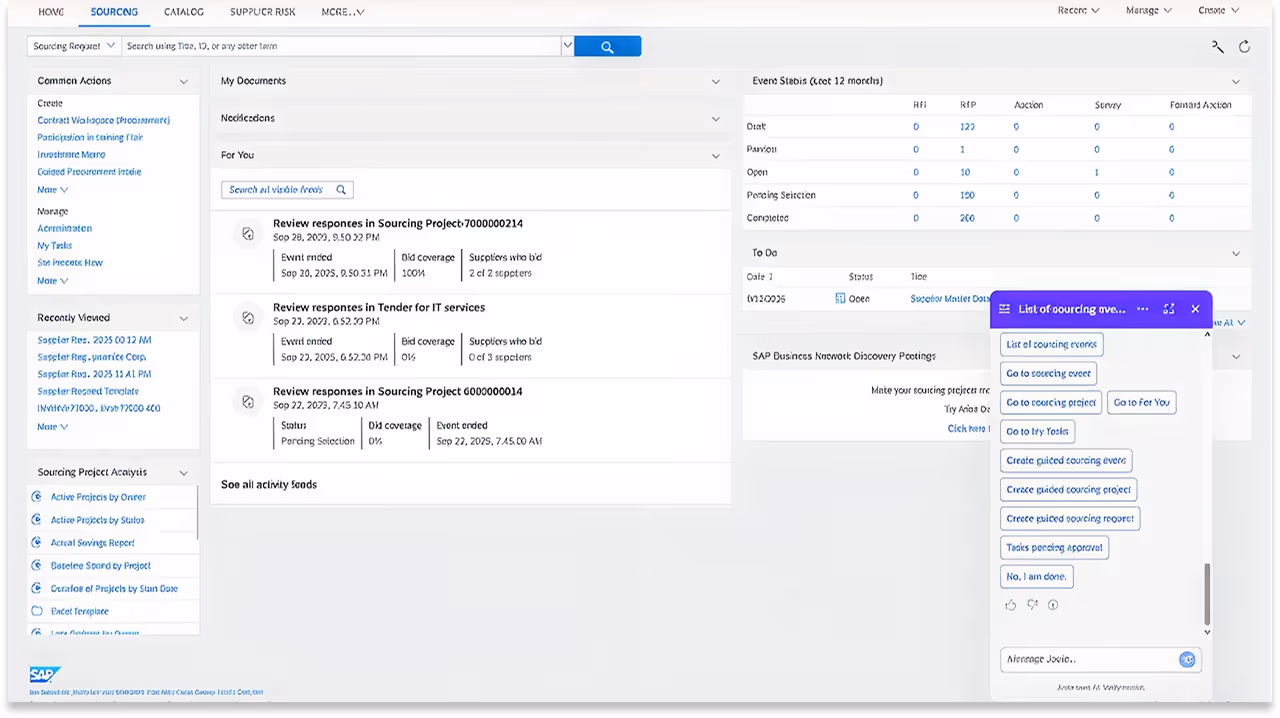The height and width of the screenshot is (718, 1280).
Task: Click the Joule chat scroll-down arrow
Action: pos(1206,632)
